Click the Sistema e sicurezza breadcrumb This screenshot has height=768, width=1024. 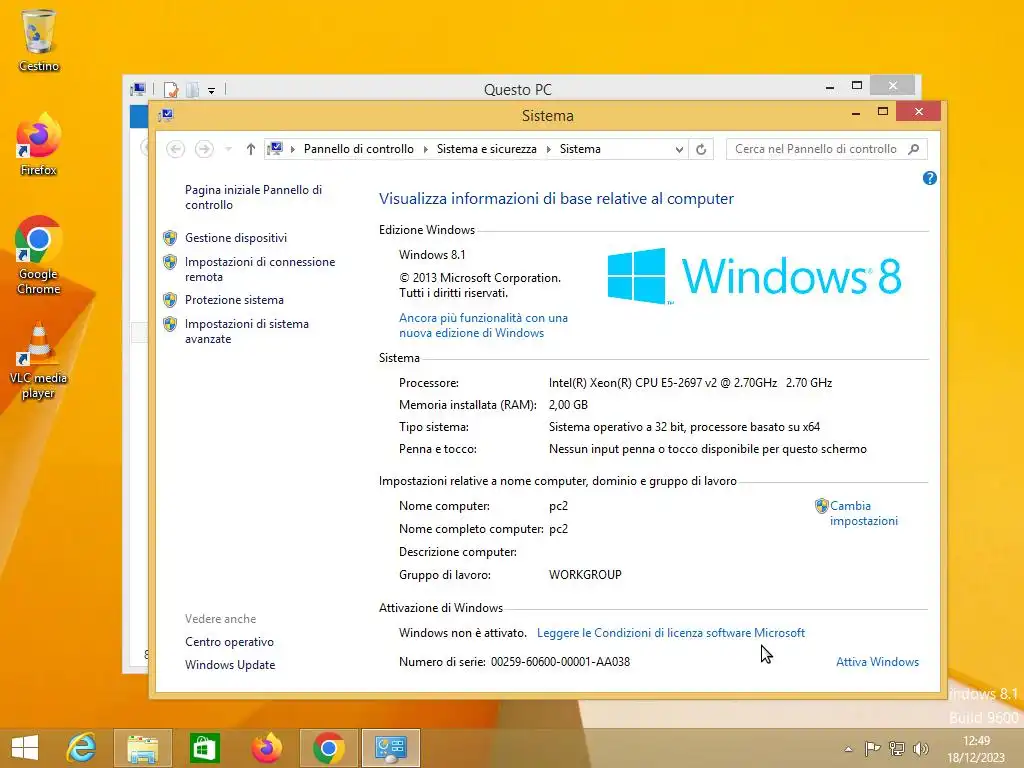coord(487,149)
